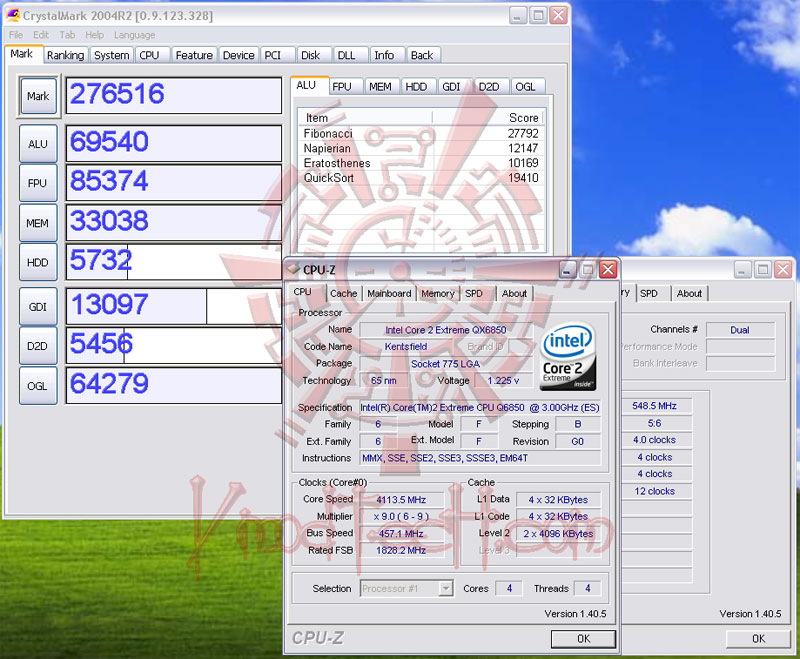Viewport: 800px width, 659px height.
Task: Open the Language menu in CrystalMark
Action: point(135,35)
